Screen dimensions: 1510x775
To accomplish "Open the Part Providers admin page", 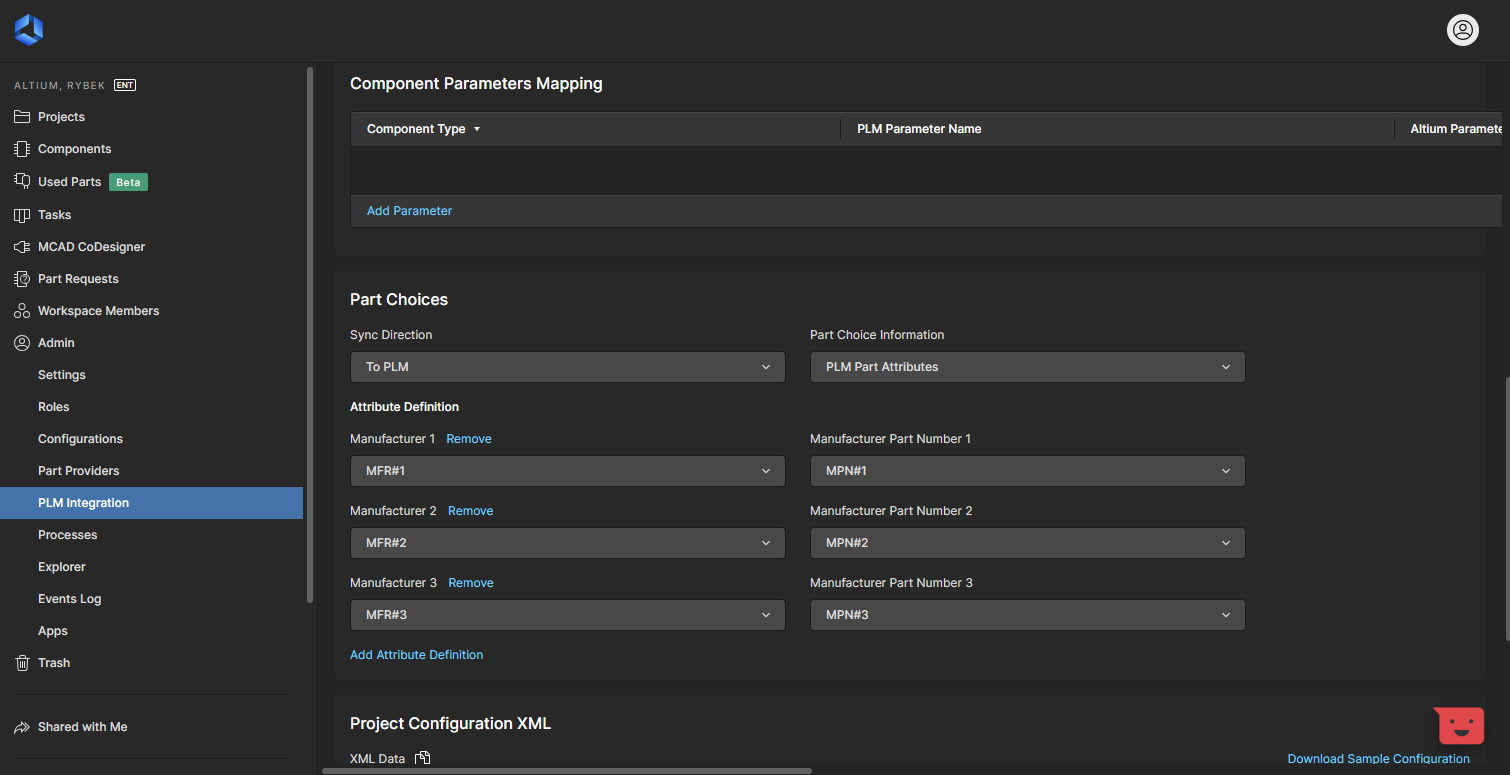I will [x=78, y=471].
